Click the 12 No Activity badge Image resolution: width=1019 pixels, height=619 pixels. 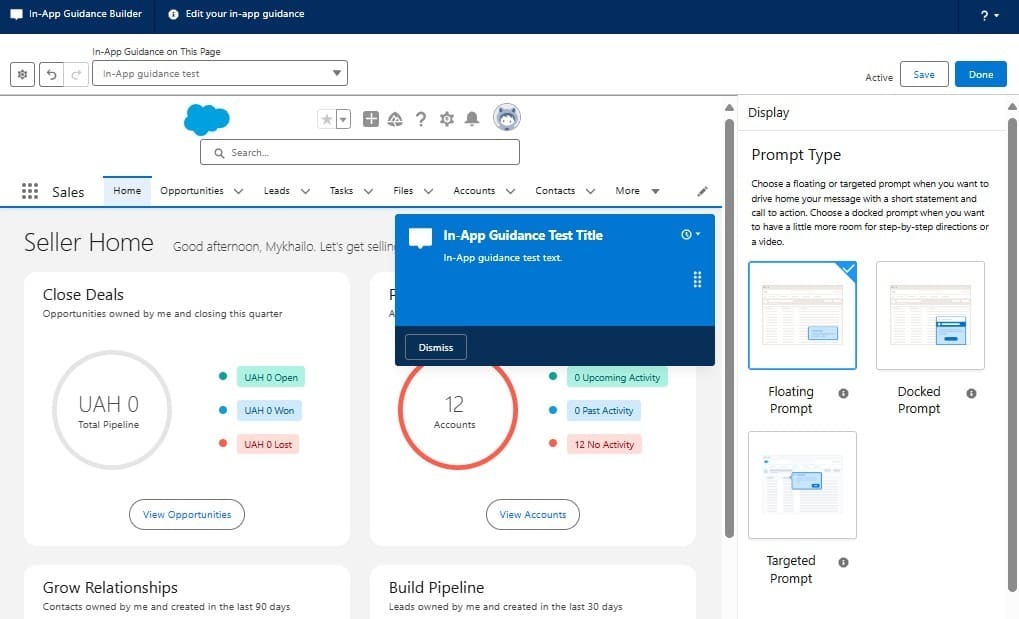pyautogui.click(x=604, y=444)
